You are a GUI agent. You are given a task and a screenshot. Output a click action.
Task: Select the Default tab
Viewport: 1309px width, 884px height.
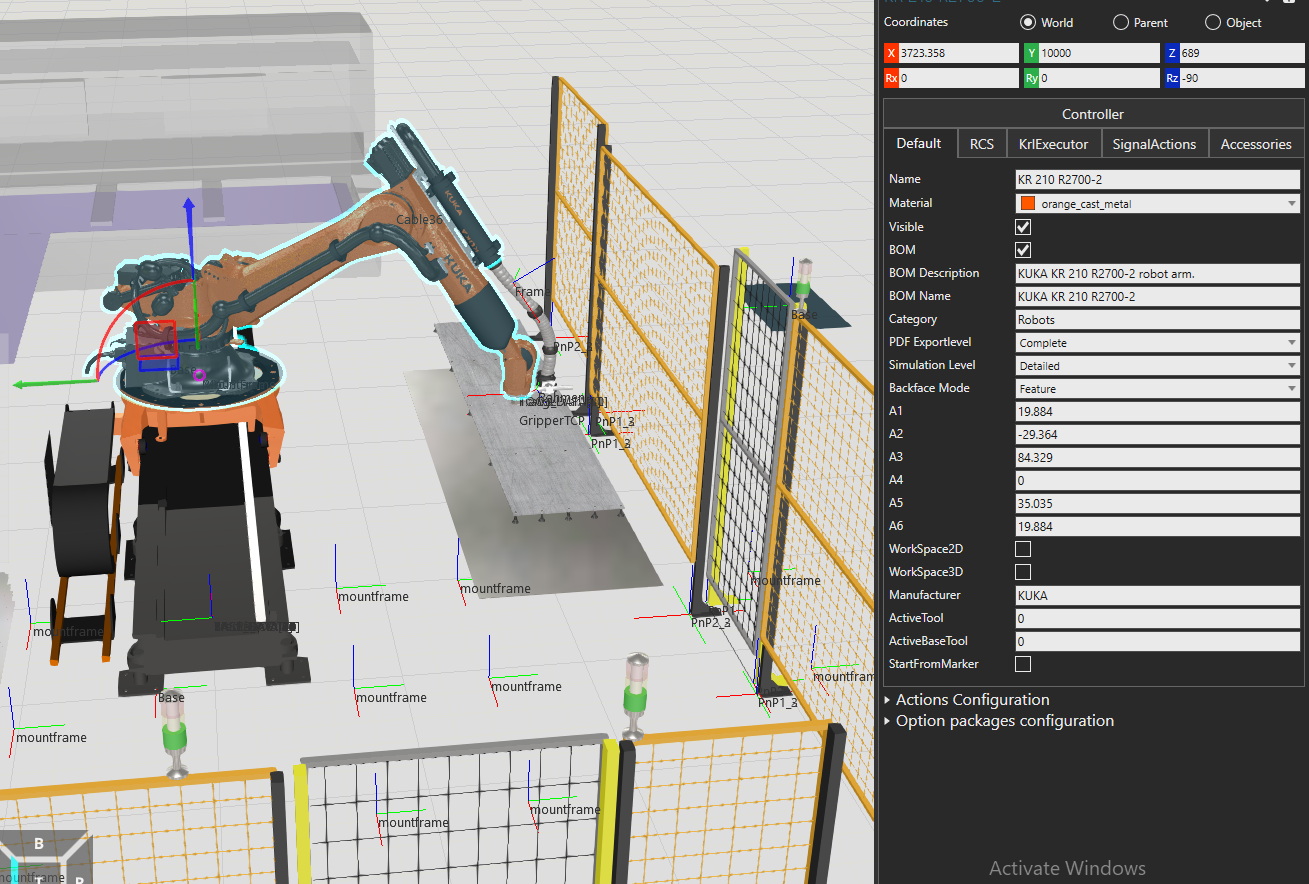tap(919, 143)
